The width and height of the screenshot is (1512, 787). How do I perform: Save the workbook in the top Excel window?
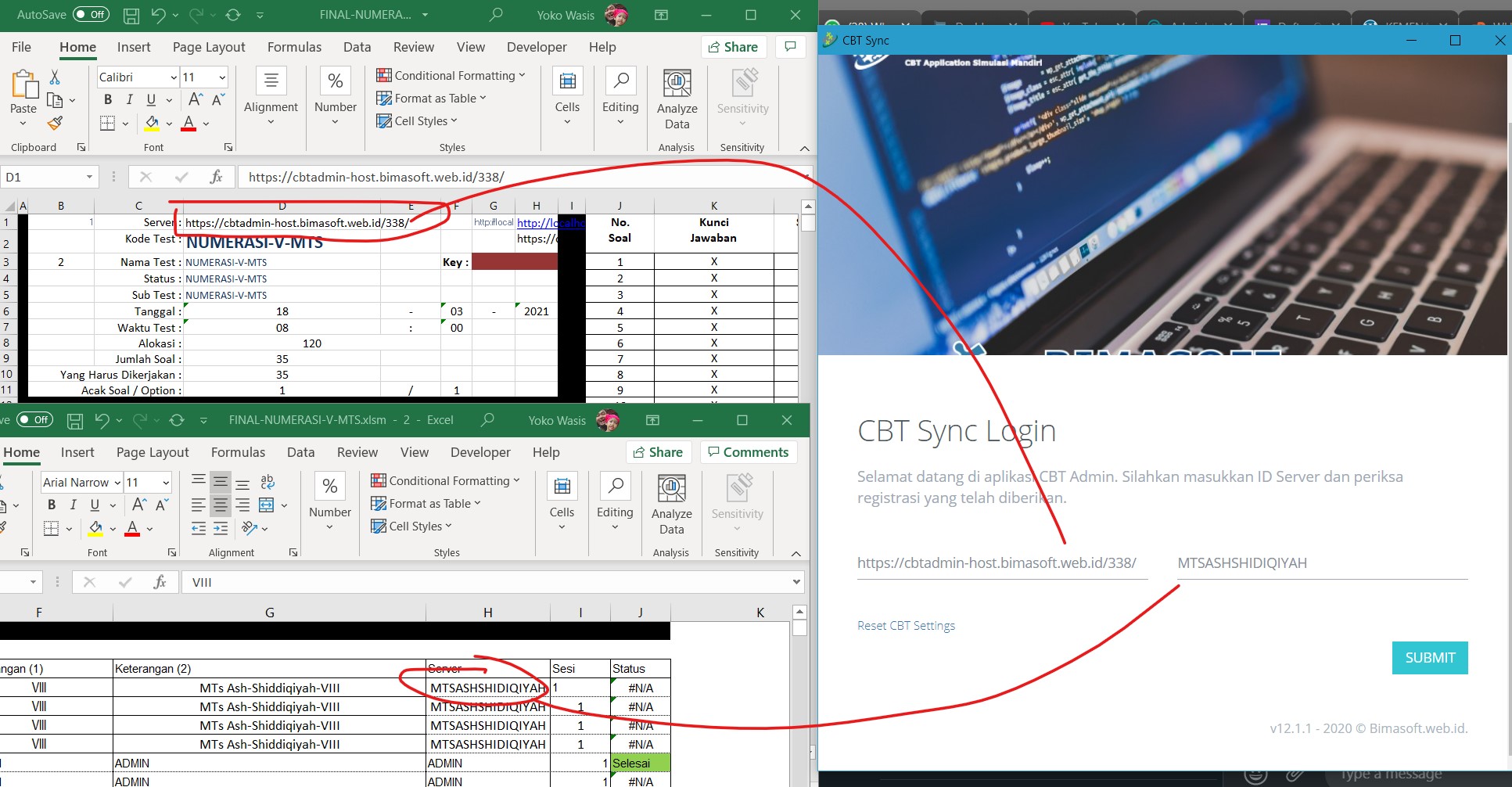(x=131, y=15)
